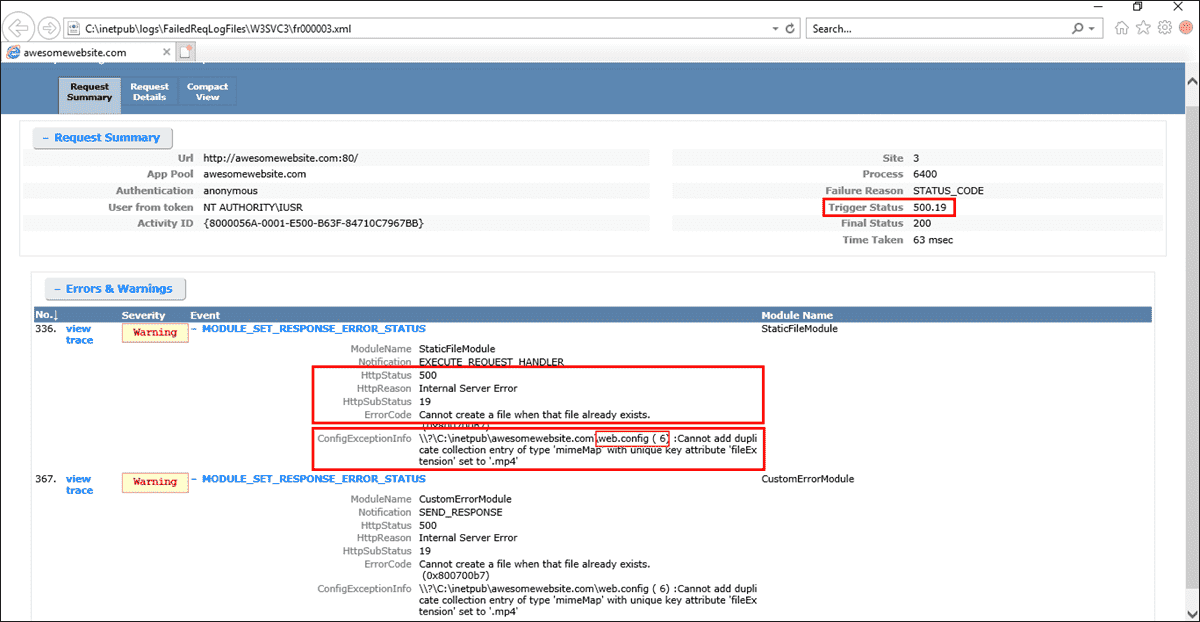Refresh the page using the reload icon
The width and height of the screenshot is (1200, 622).
pos(790,28)
